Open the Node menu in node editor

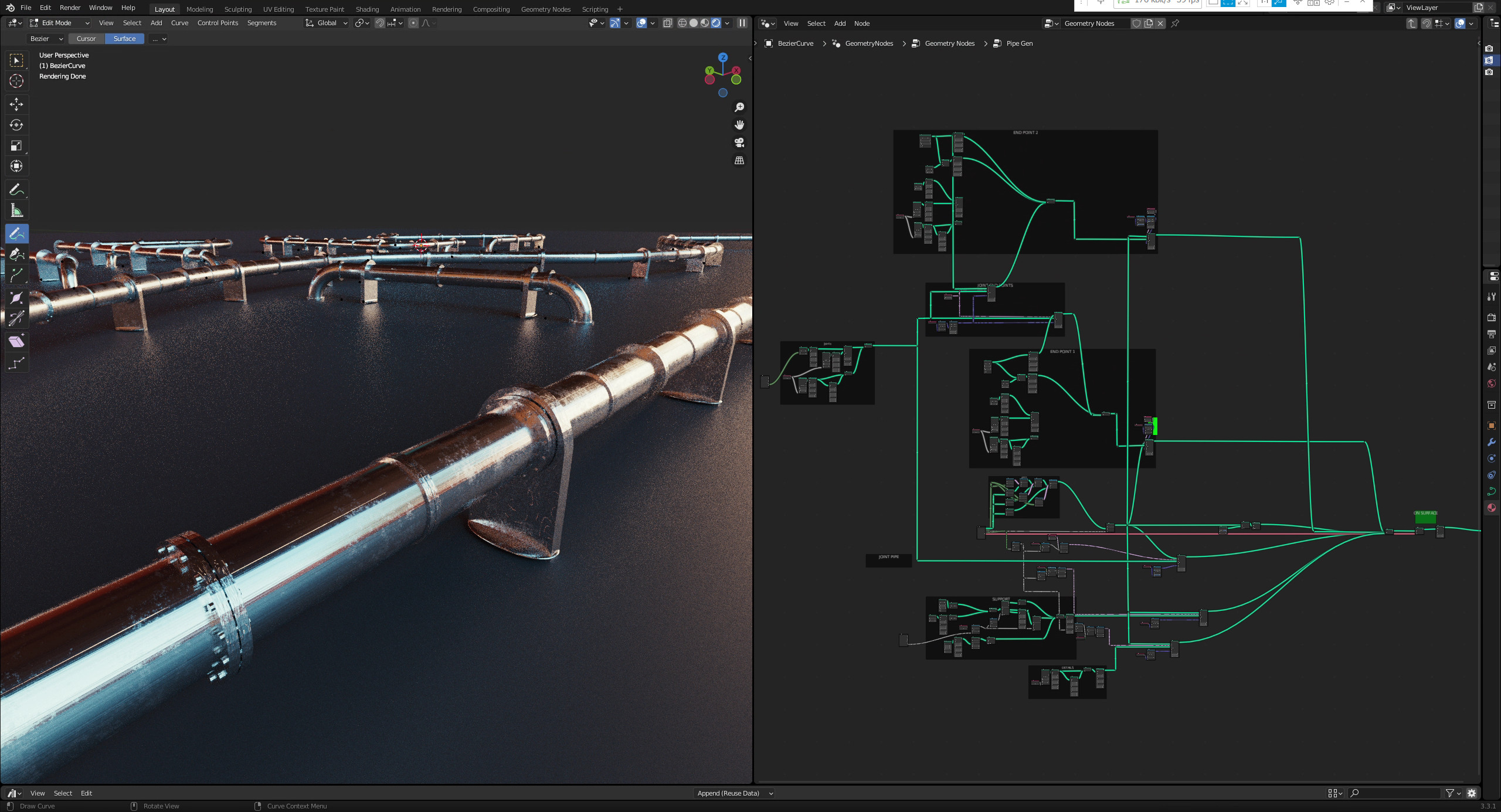(x=861, y=23)
